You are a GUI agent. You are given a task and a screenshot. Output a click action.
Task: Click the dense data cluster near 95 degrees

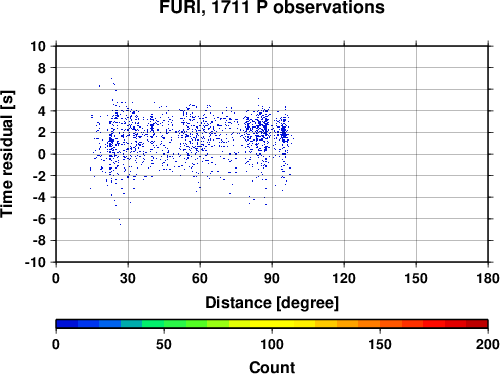click(284, 133)
